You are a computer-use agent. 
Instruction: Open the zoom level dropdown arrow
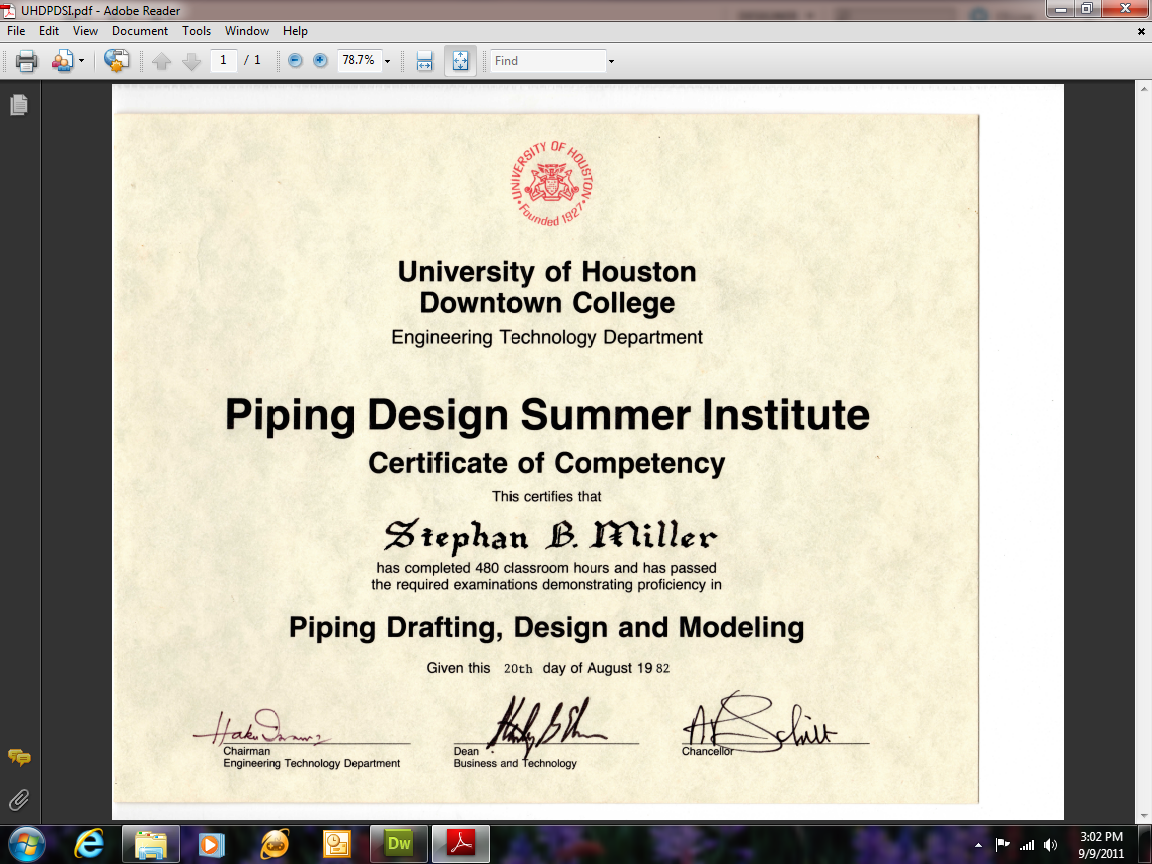387,61
